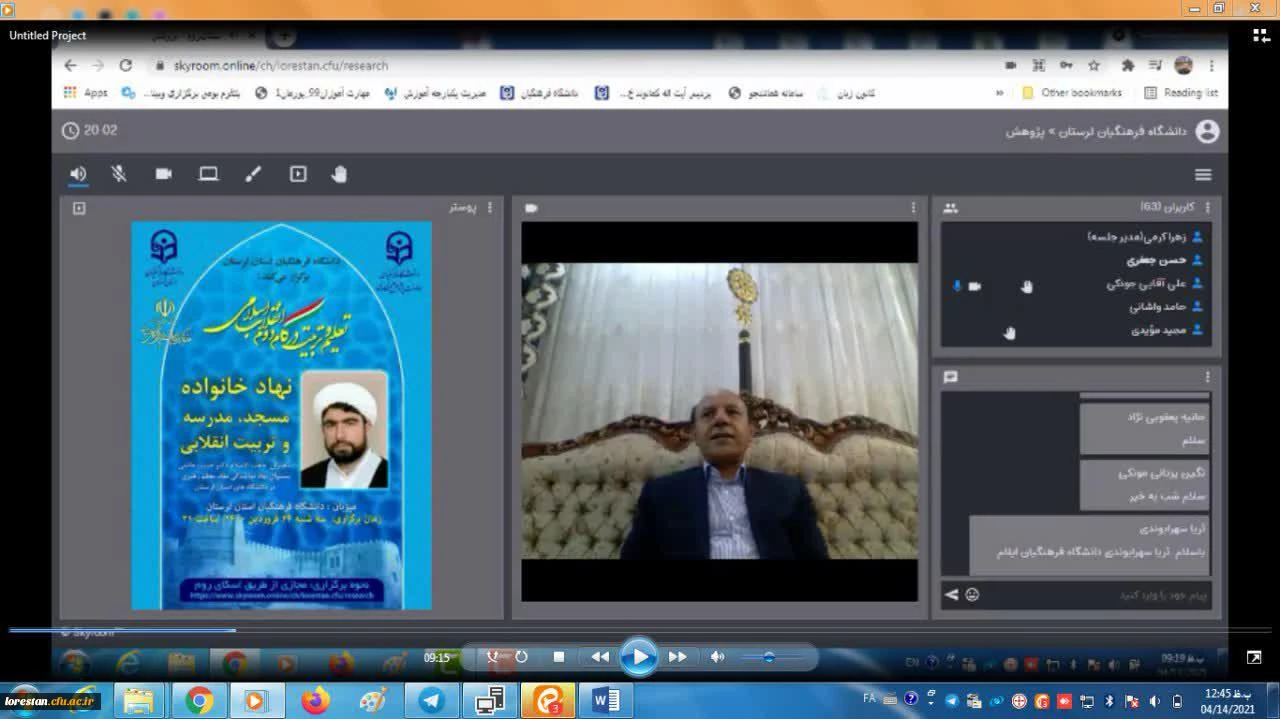Open the media player share icon
1280x719 pixels.
point(298,174)
